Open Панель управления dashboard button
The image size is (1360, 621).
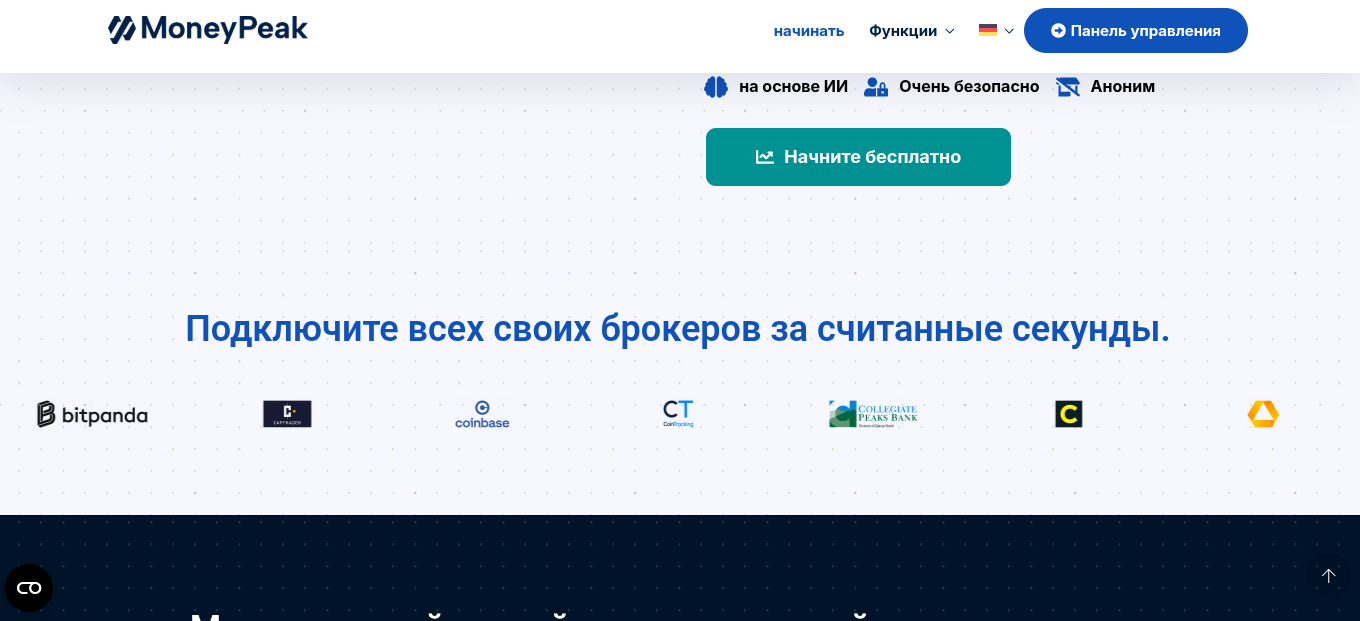coord(1136,31)
